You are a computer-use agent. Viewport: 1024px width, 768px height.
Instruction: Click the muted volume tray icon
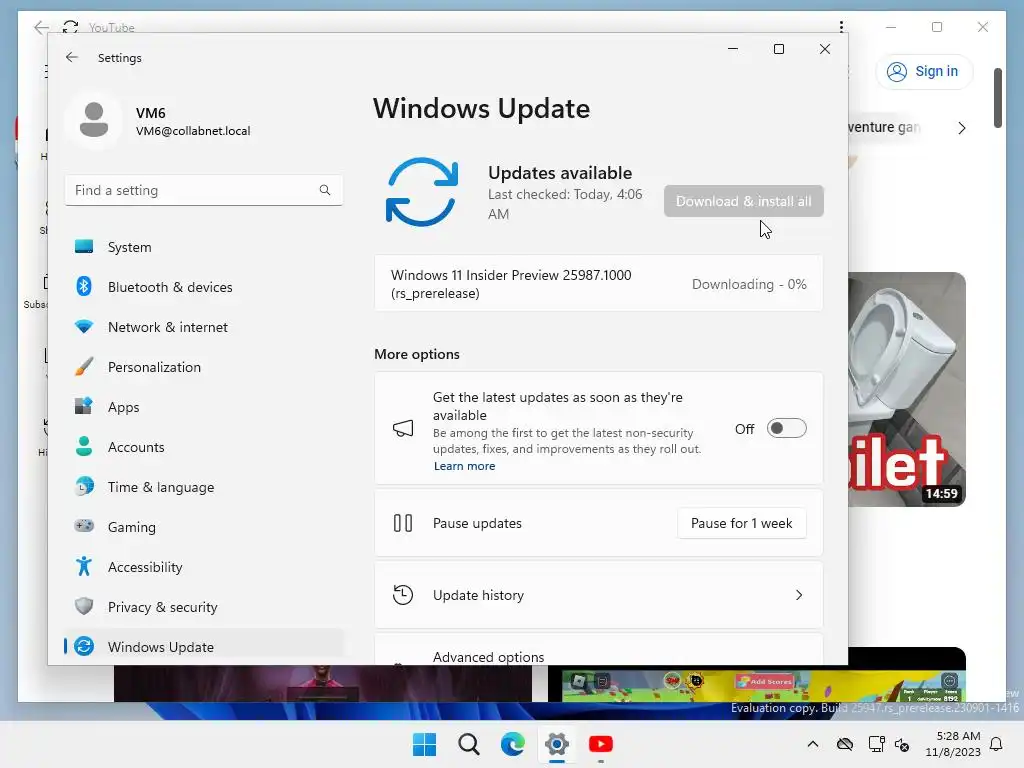coord(902,744)
